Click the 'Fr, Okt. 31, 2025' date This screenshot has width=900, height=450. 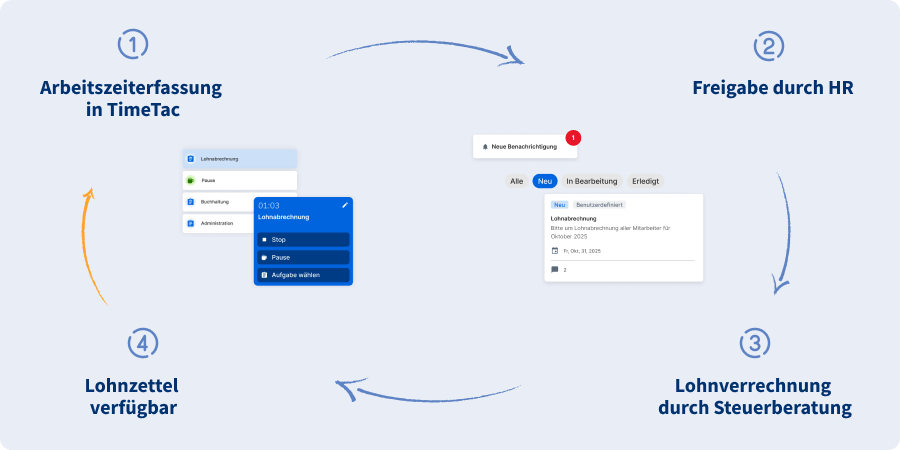click(x=582, y=251)
